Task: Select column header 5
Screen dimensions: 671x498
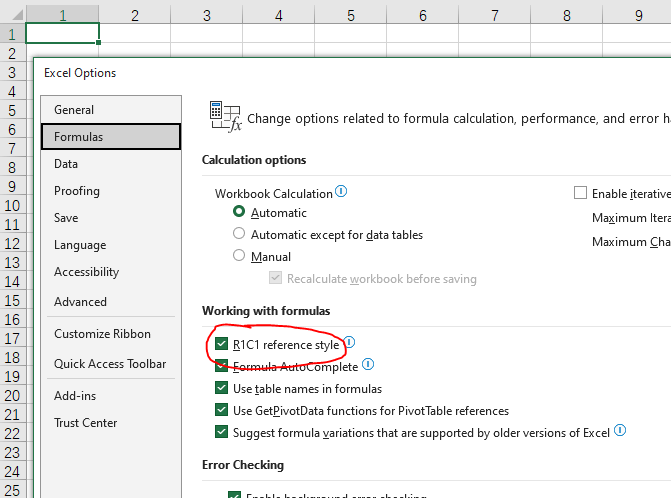Action: [350, 15]
